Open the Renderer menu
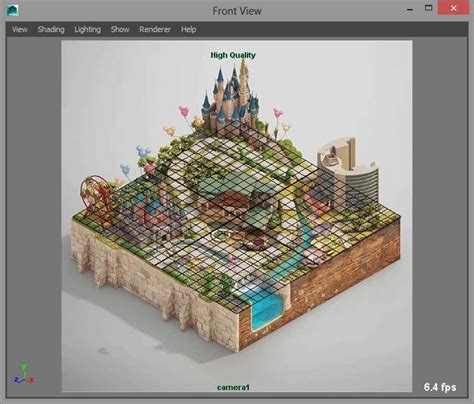 (x=155, y=29)
